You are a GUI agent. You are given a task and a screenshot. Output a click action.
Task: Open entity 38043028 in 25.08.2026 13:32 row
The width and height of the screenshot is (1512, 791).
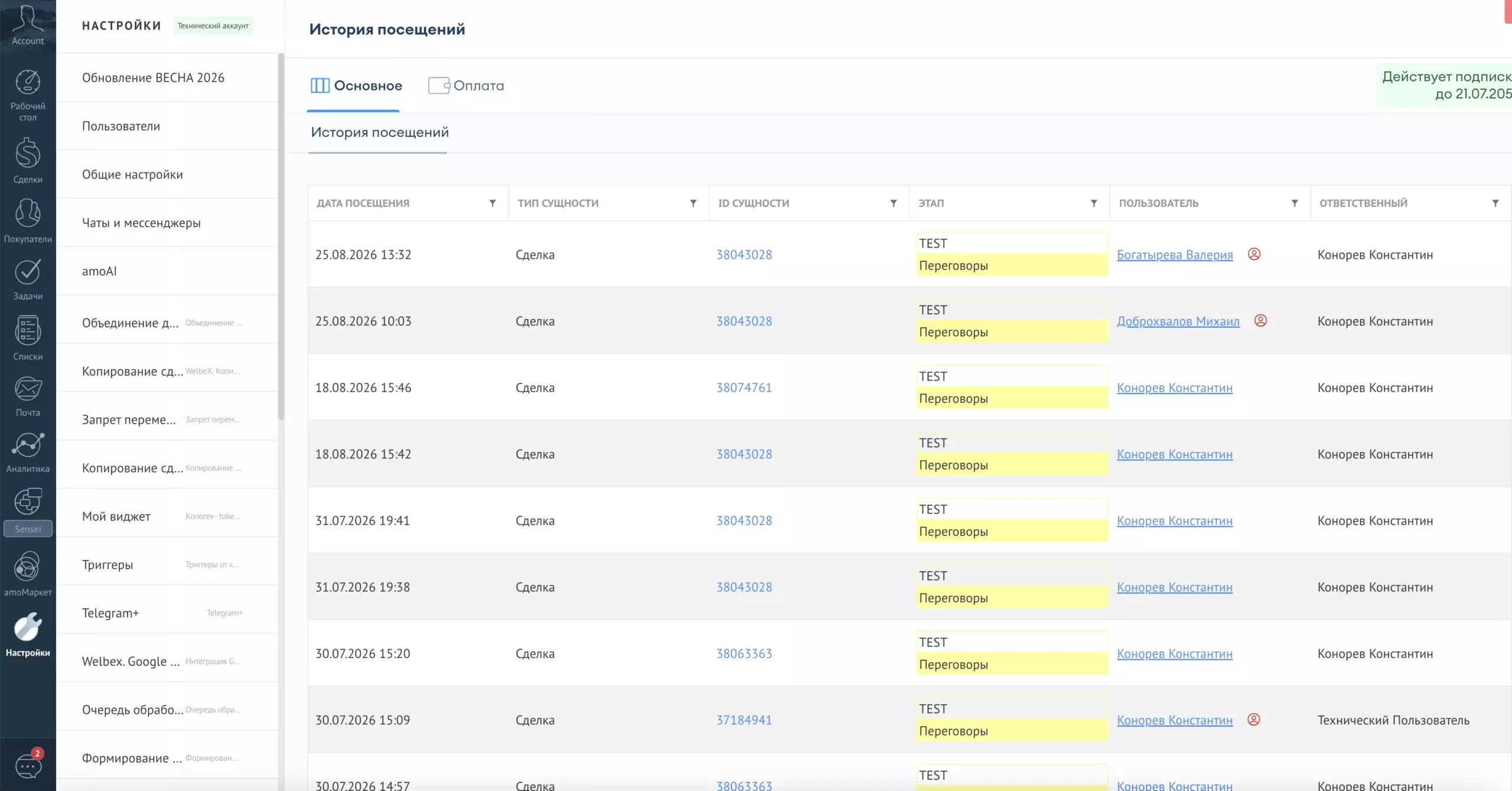click(744, 255)
